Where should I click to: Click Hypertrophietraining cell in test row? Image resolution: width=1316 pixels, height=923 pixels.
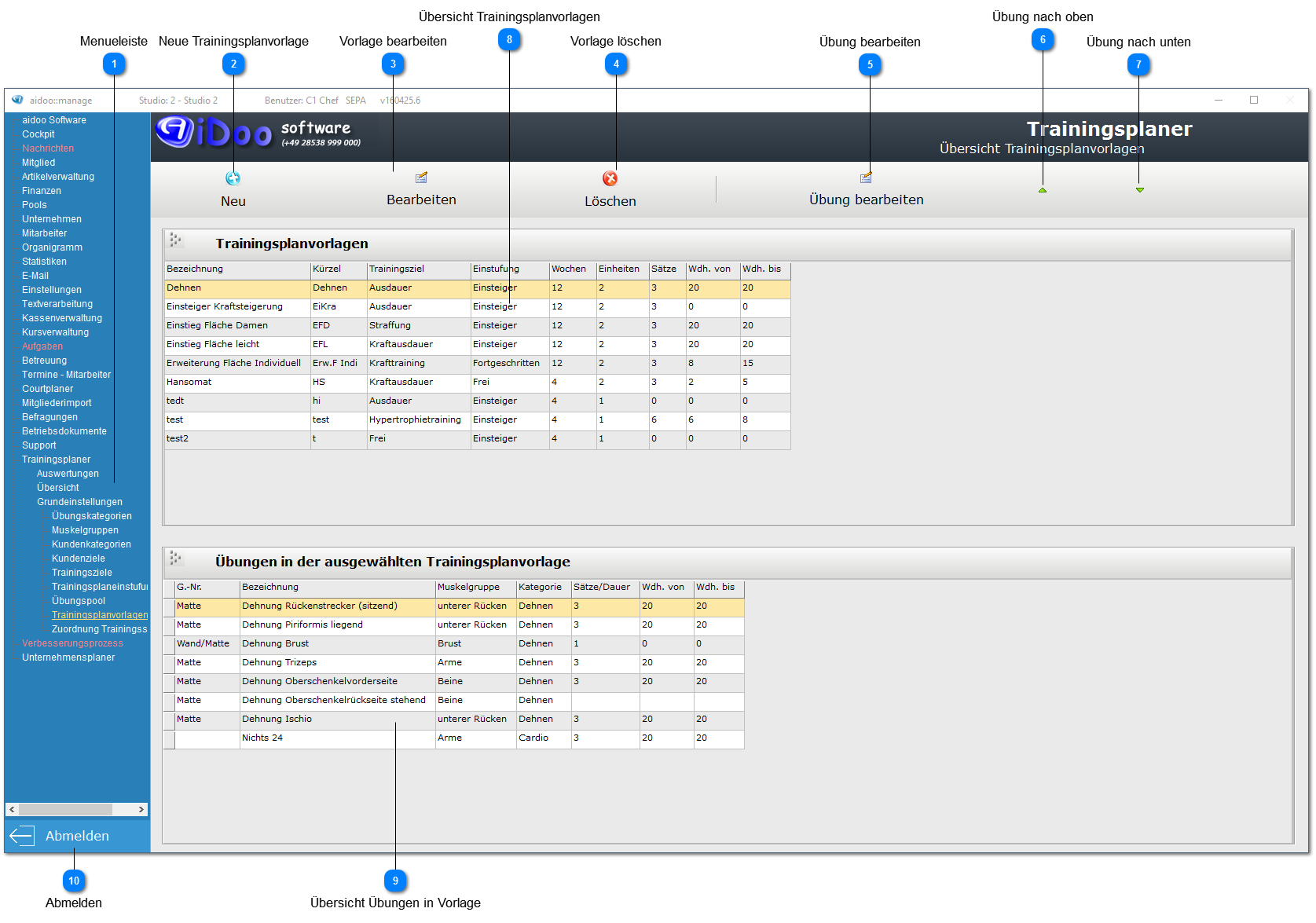pyautogui.click(x=419, y=420)
